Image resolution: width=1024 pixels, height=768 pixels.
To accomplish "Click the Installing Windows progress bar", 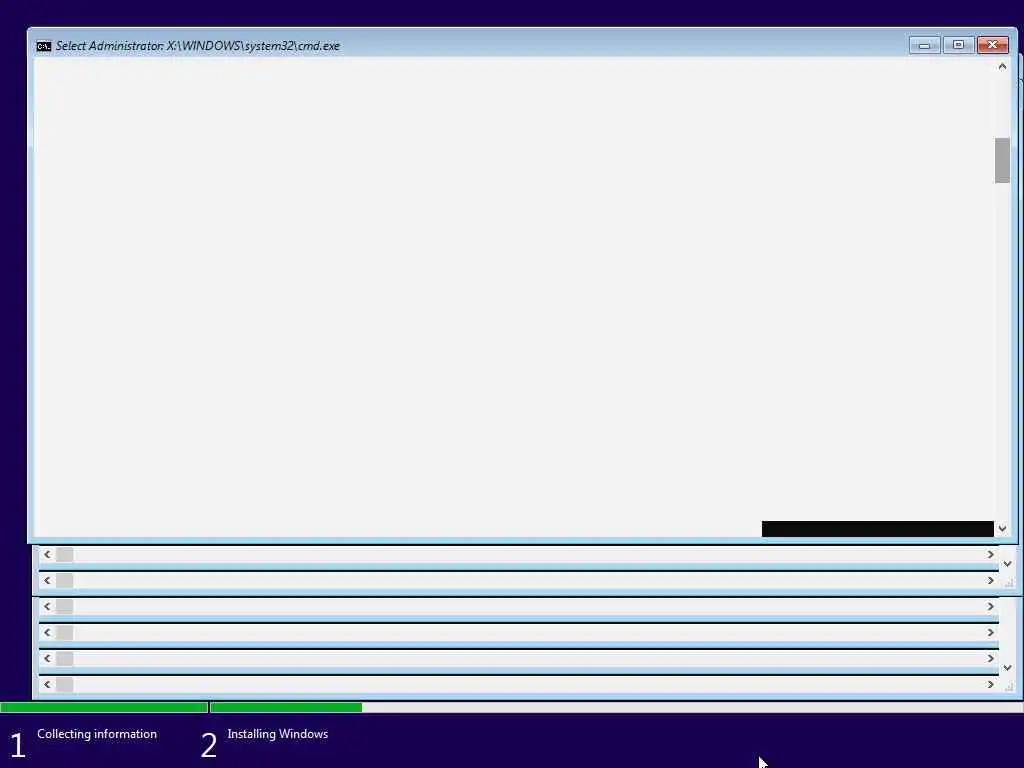I will coord(616,707).
